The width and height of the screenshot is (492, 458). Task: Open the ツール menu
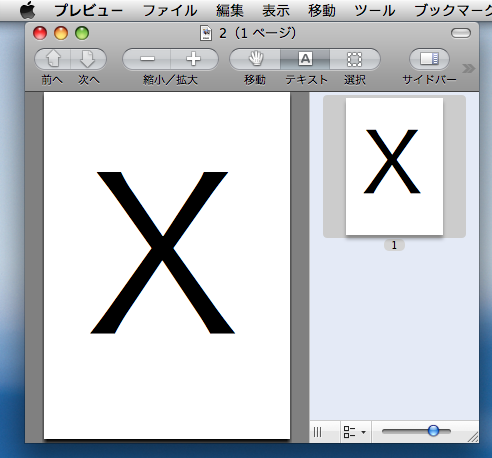[x=375, y=11]
